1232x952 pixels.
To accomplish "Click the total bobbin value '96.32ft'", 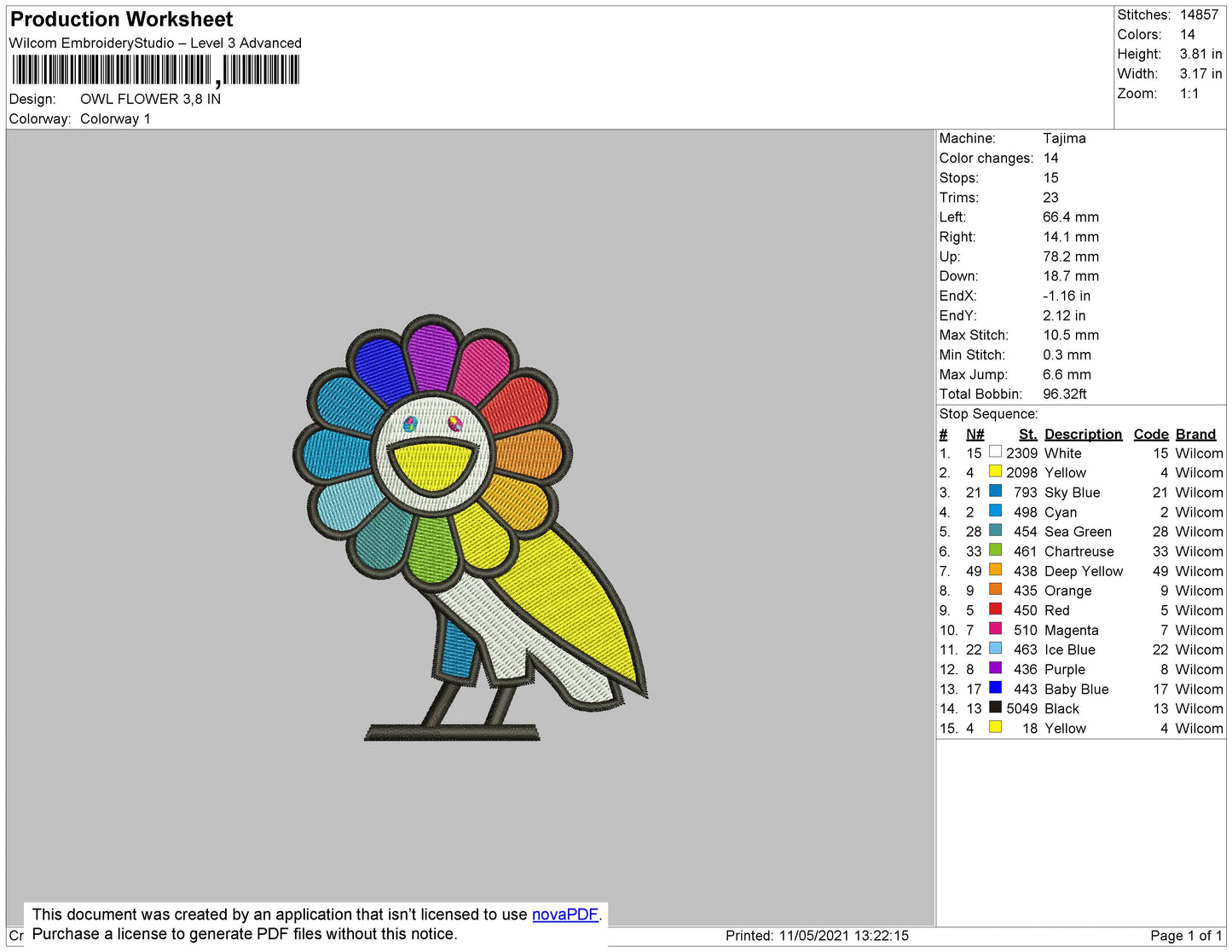I will coord(1065,394).
